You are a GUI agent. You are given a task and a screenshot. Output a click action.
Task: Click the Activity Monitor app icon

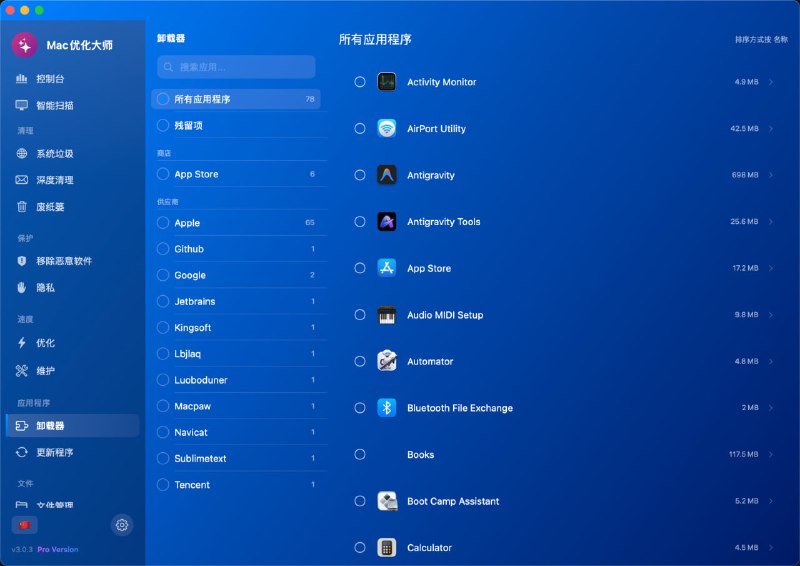point(387,82)
